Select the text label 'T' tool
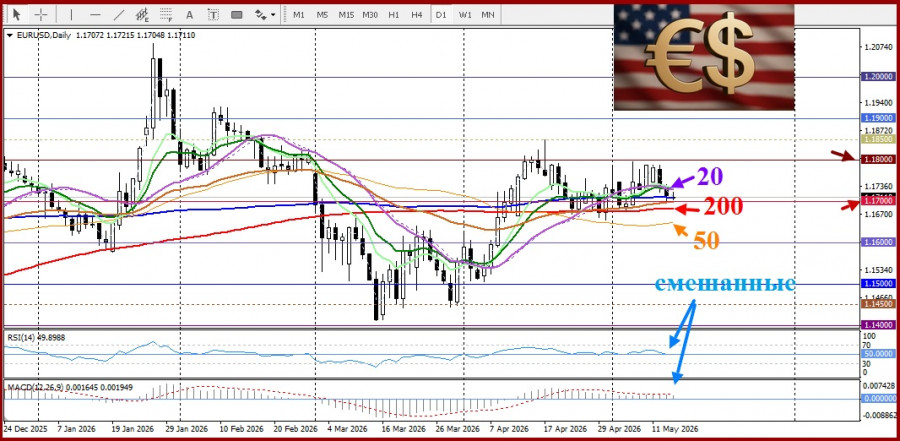 [213, 15]
